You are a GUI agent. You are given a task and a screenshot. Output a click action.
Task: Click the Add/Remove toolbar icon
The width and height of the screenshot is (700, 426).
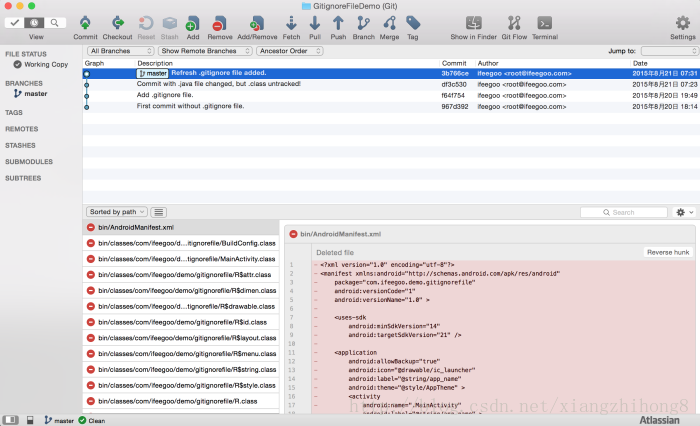tap(257, 23)
